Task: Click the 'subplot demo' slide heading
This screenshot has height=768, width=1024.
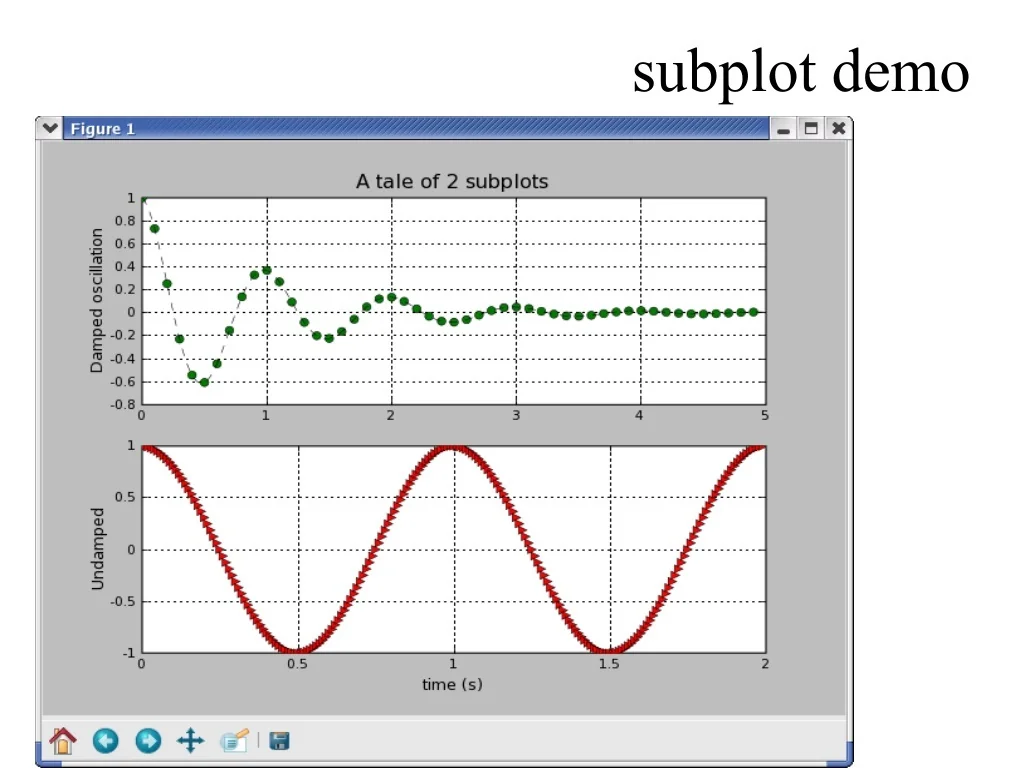Action: pyautogui.click(x=801, y=72)
